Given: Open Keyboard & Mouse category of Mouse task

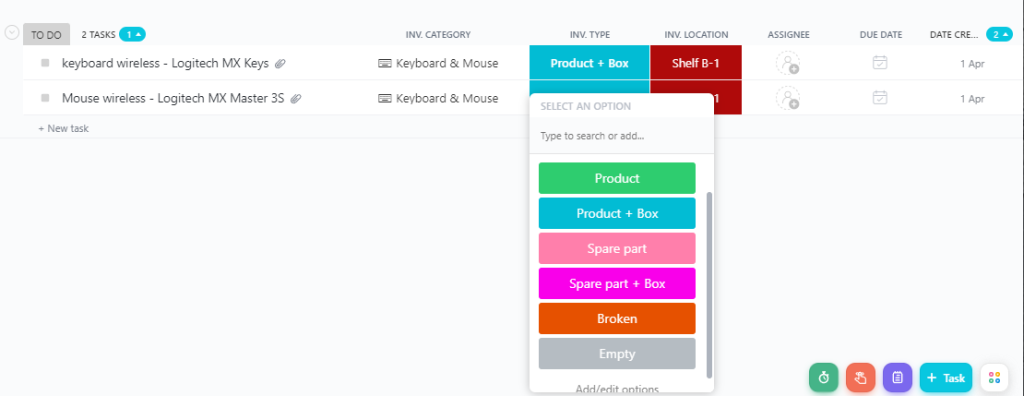Looking at the screenshot, I should pos(438,99).
